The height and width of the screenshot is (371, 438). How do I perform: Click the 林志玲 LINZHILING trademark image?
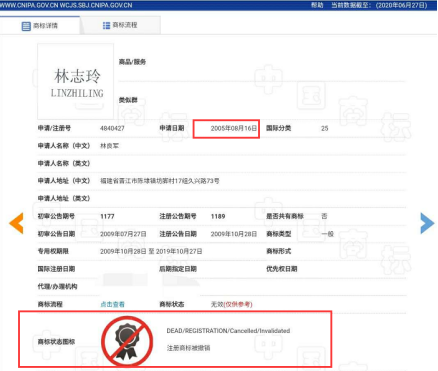tap(76, 81)
